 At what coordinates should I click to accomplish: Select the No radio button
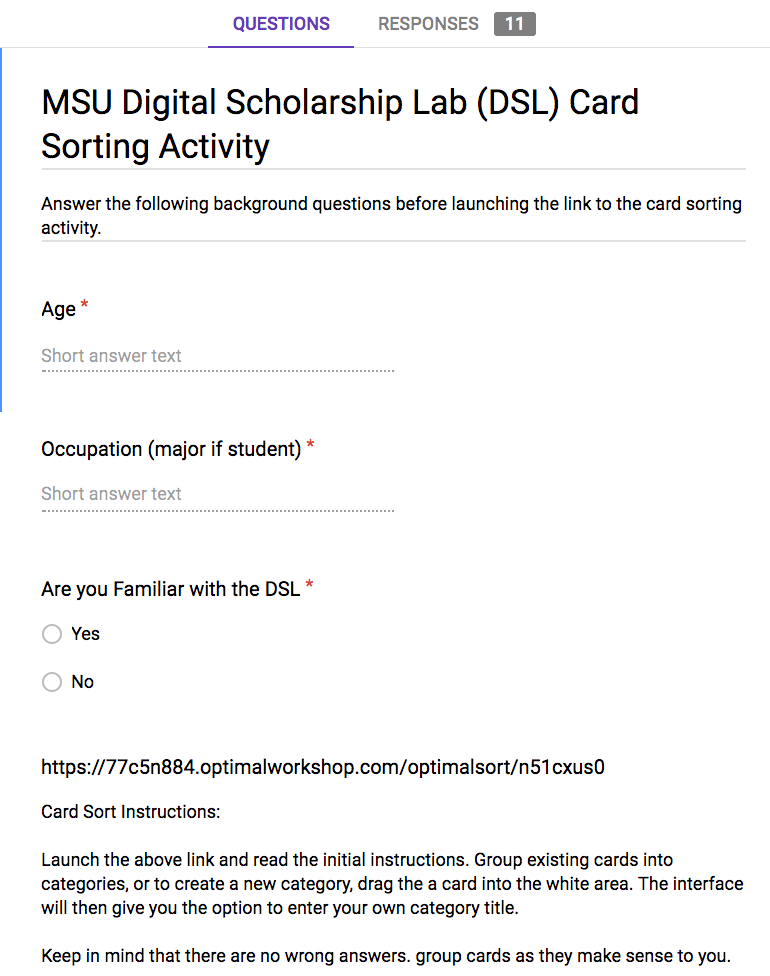click(52, 682)
